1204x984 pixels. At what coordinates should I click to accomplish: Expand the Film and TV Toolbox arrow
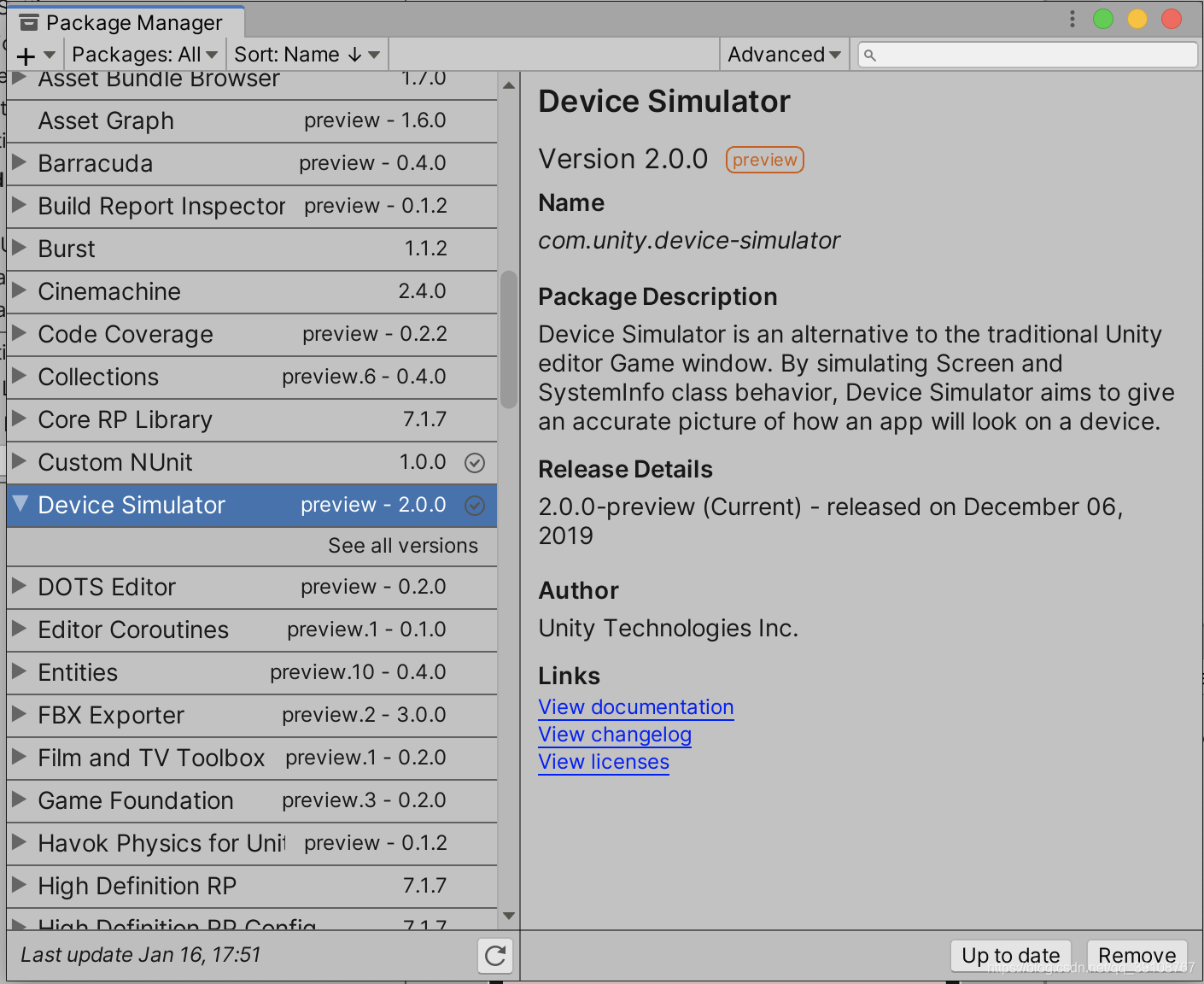[19, 756]
